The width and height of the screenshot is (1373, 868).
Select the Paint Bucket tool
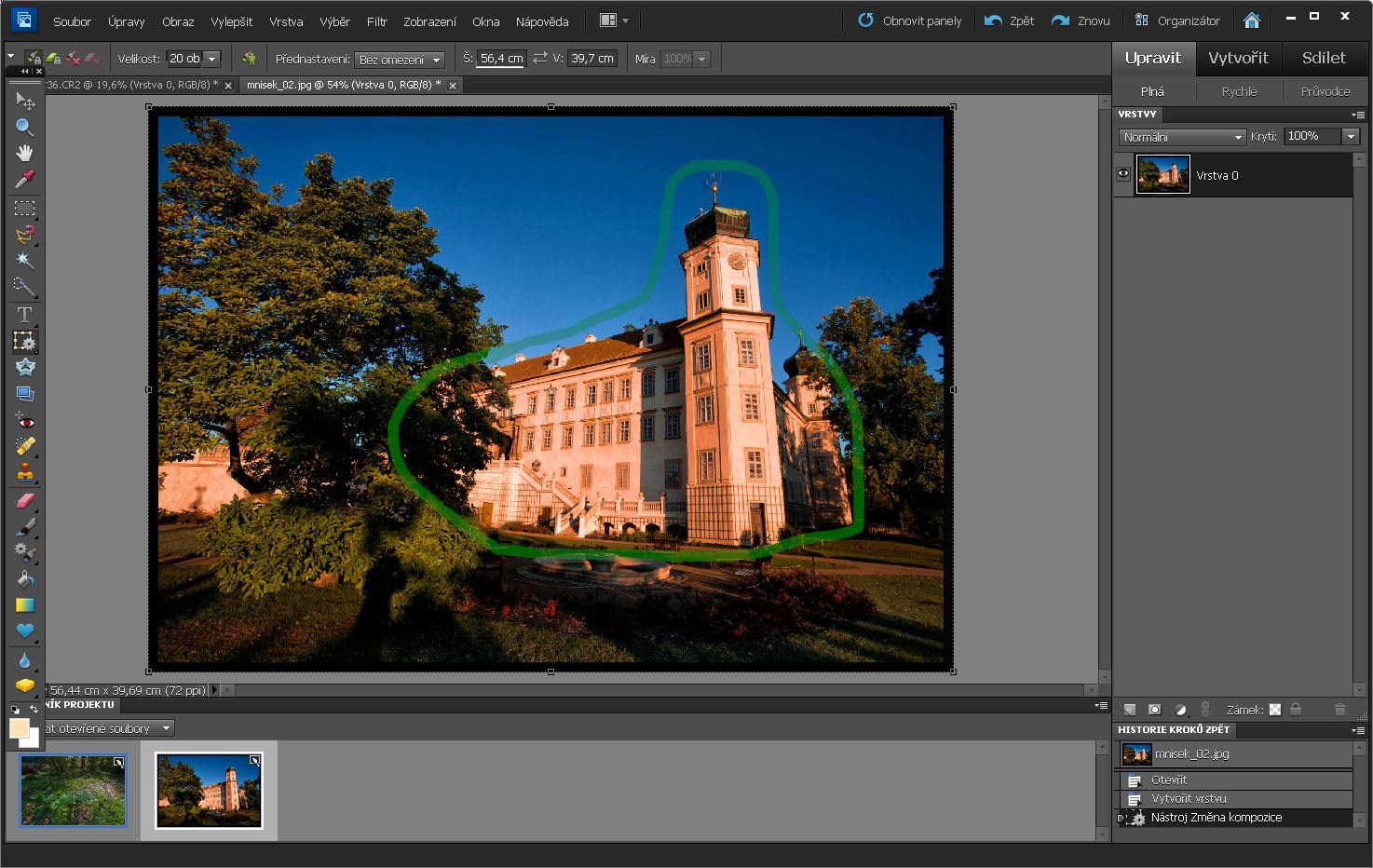pos(24,578)
